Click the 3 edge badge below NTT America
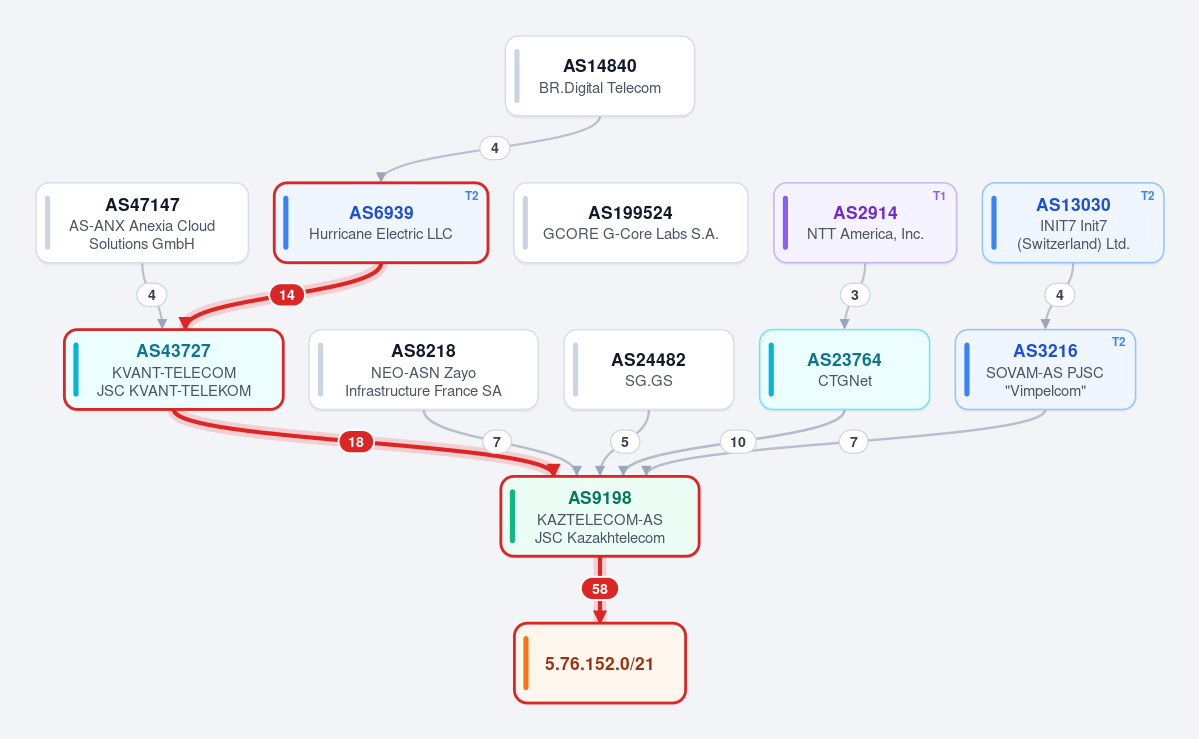The height and width of the screenshot is (739, 1199). 854,295
